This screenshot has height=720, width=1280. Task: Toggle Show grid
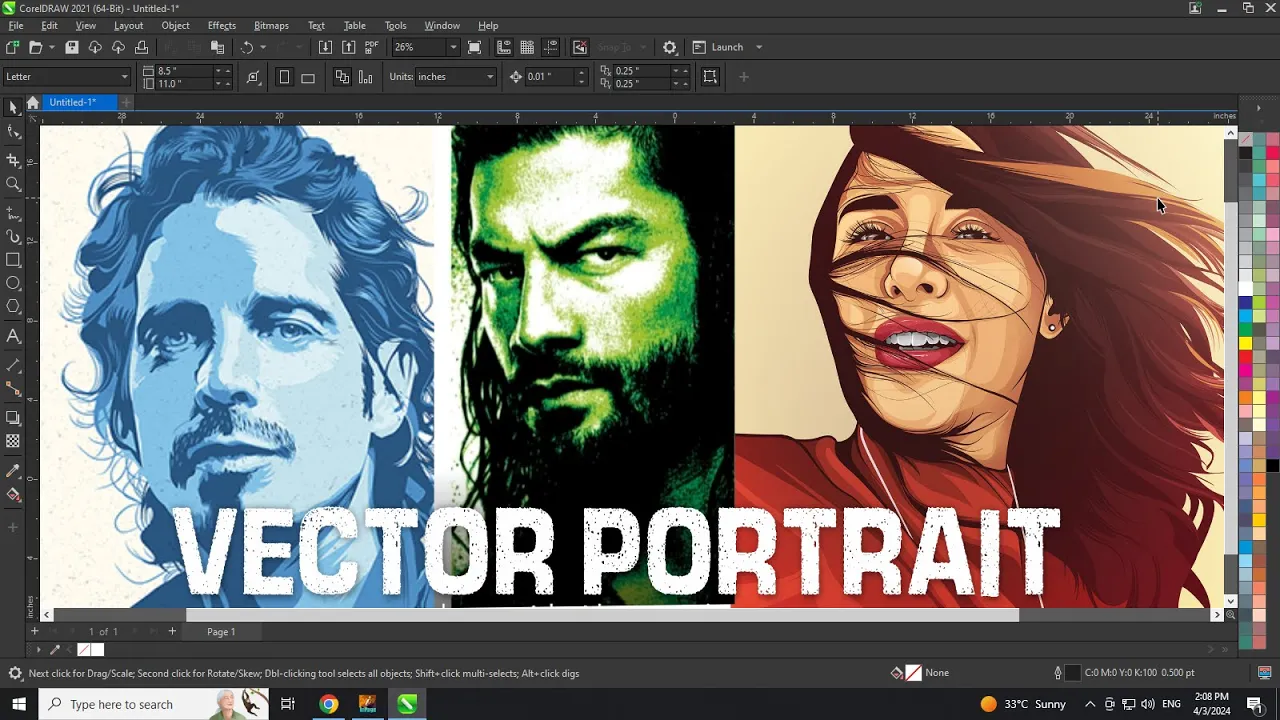(x=527, y=47)
